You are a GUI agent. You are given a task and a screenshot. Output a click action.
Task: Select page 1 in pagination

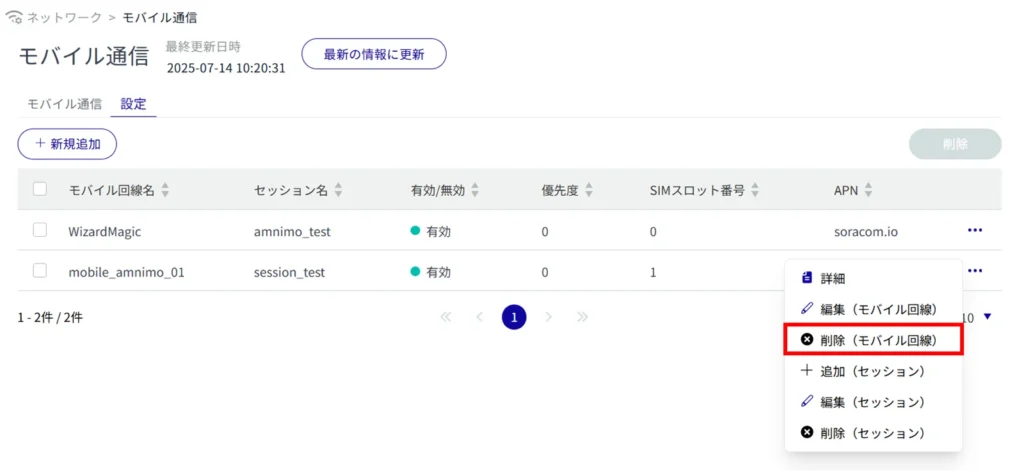pos(514,317)
